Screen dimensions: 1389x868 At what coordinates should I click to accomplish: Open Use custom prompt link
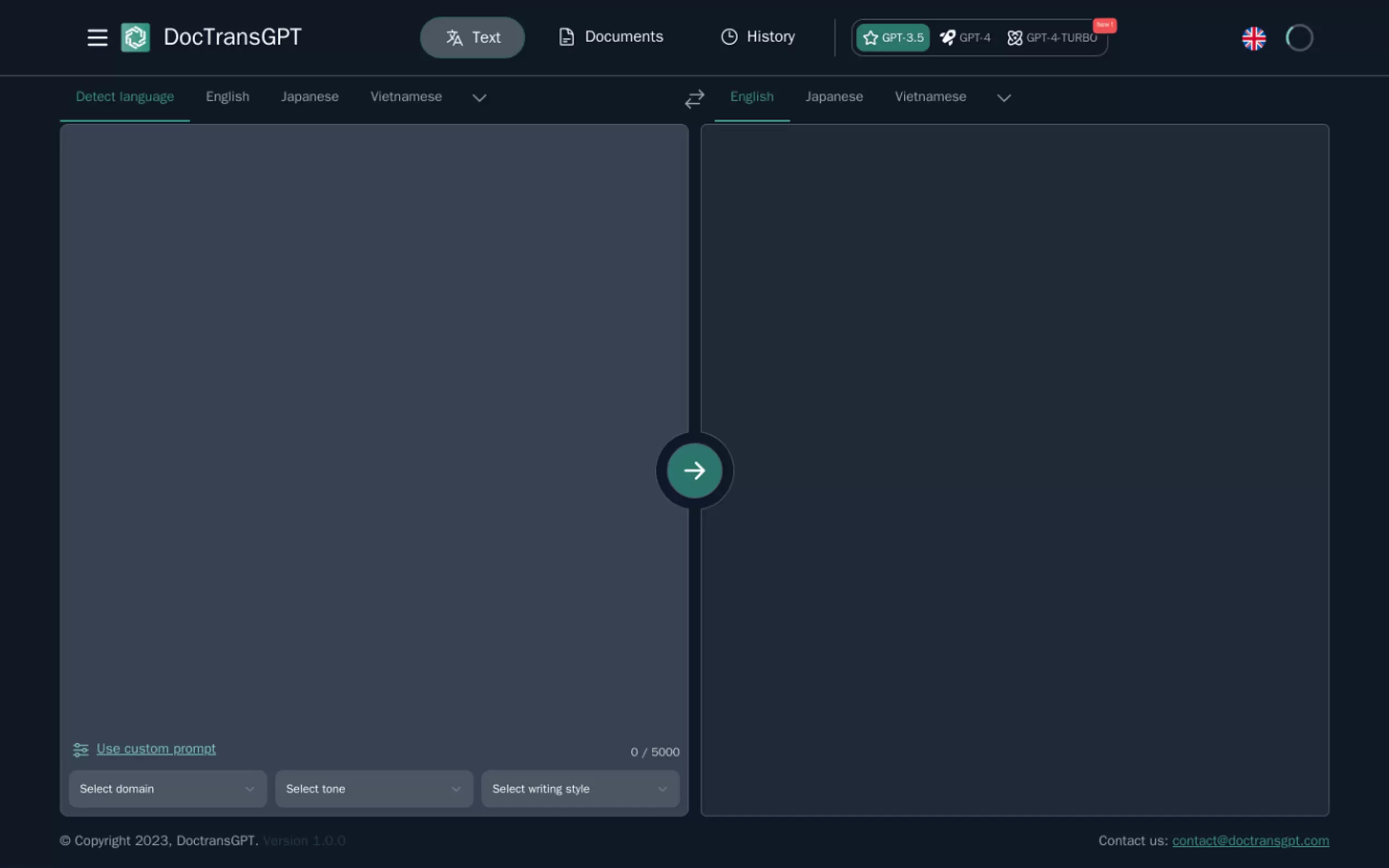point(156,749)
